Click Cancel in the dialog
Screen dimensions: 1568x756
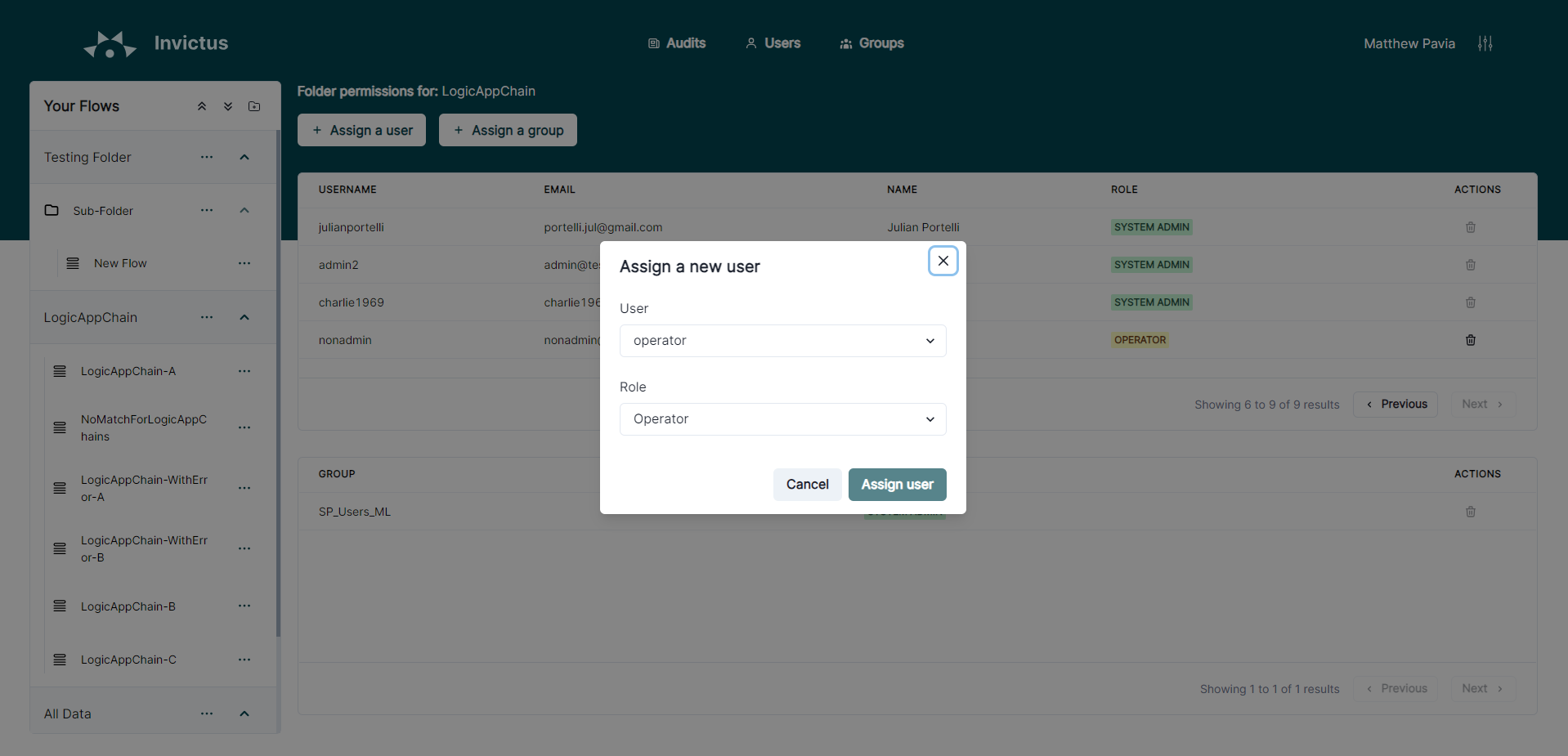tap(807, 485)
